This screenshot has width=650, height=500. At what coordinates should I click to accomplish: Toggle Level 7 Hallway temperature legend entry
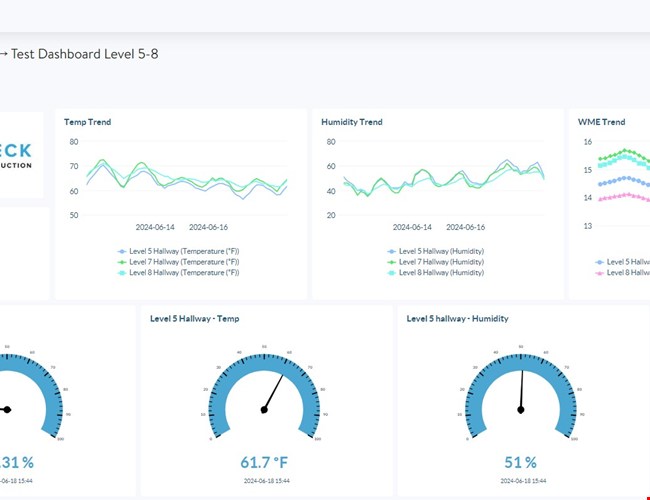pyautogui.click(x=179, y=262)
